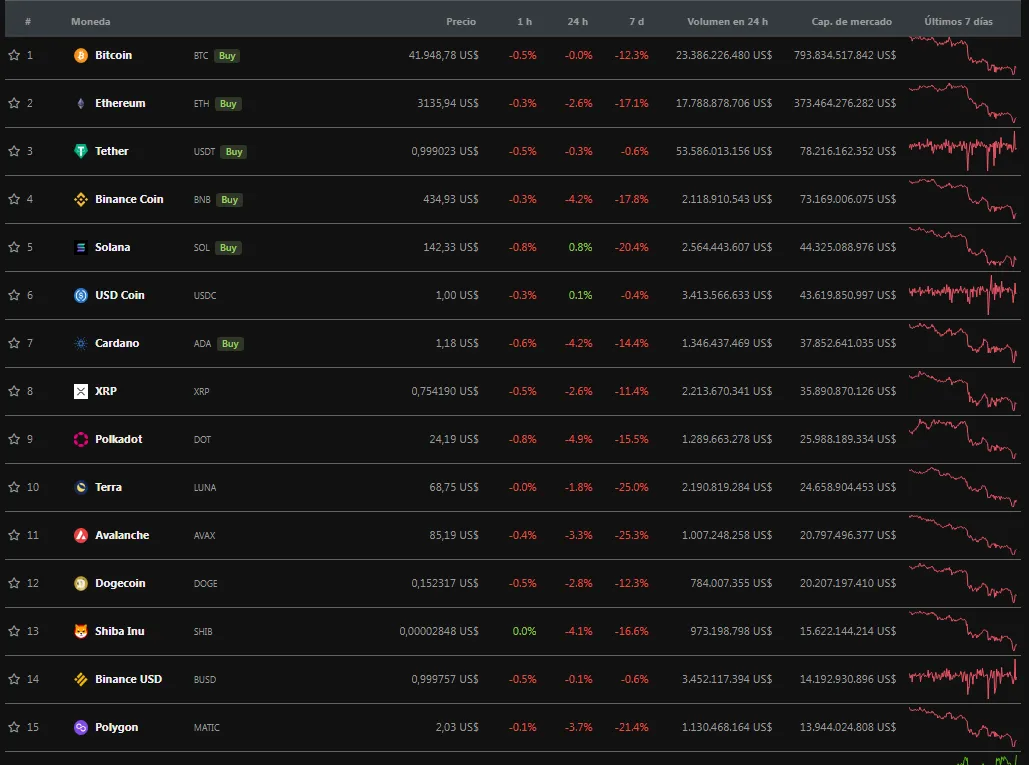Click the Bitcoin coin logo icon
Viewport: 1029px width, 765px height.
(x=81, y=56)
